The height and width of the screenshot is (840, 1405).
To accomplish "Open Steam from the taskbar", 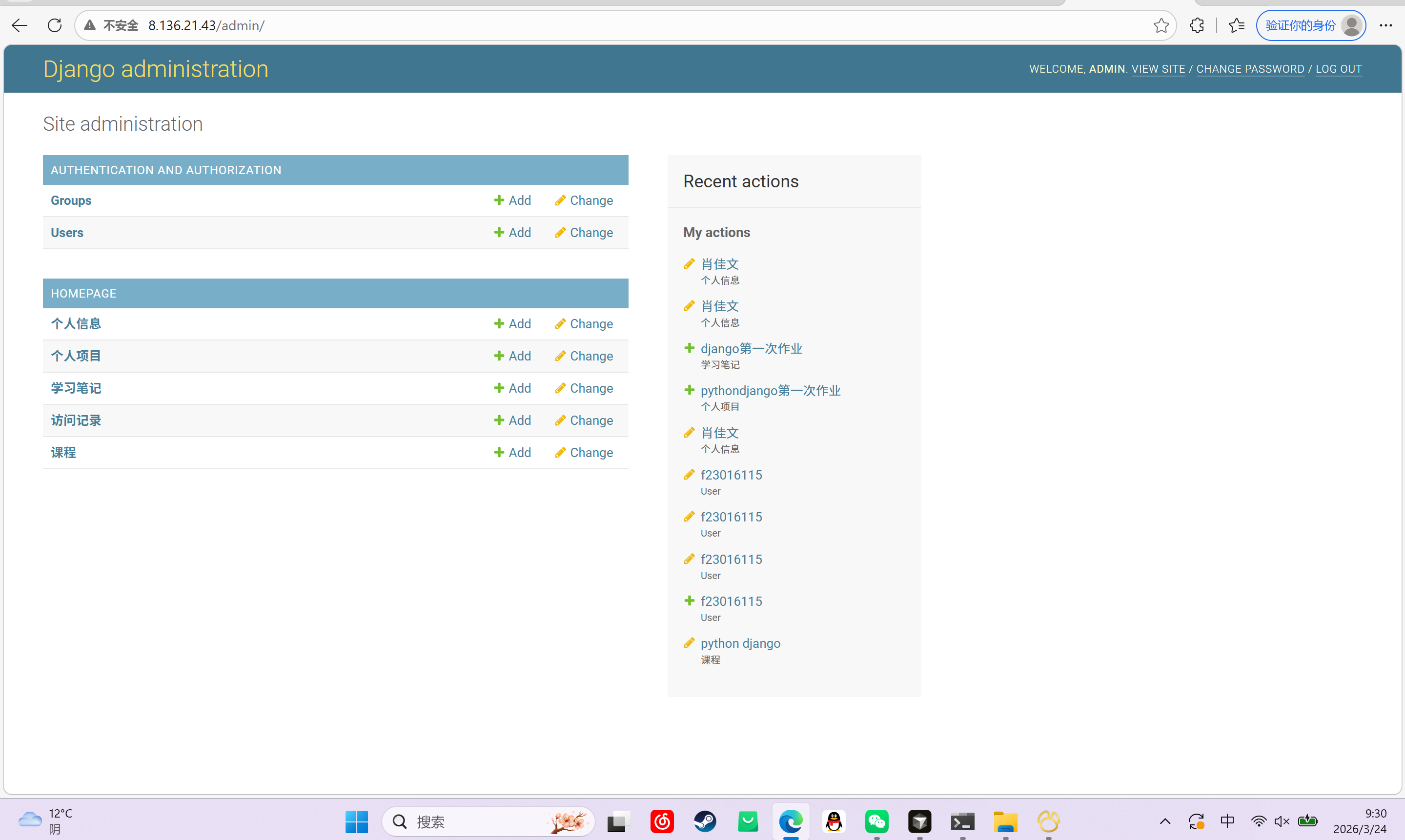I will [x=705, y=821].
